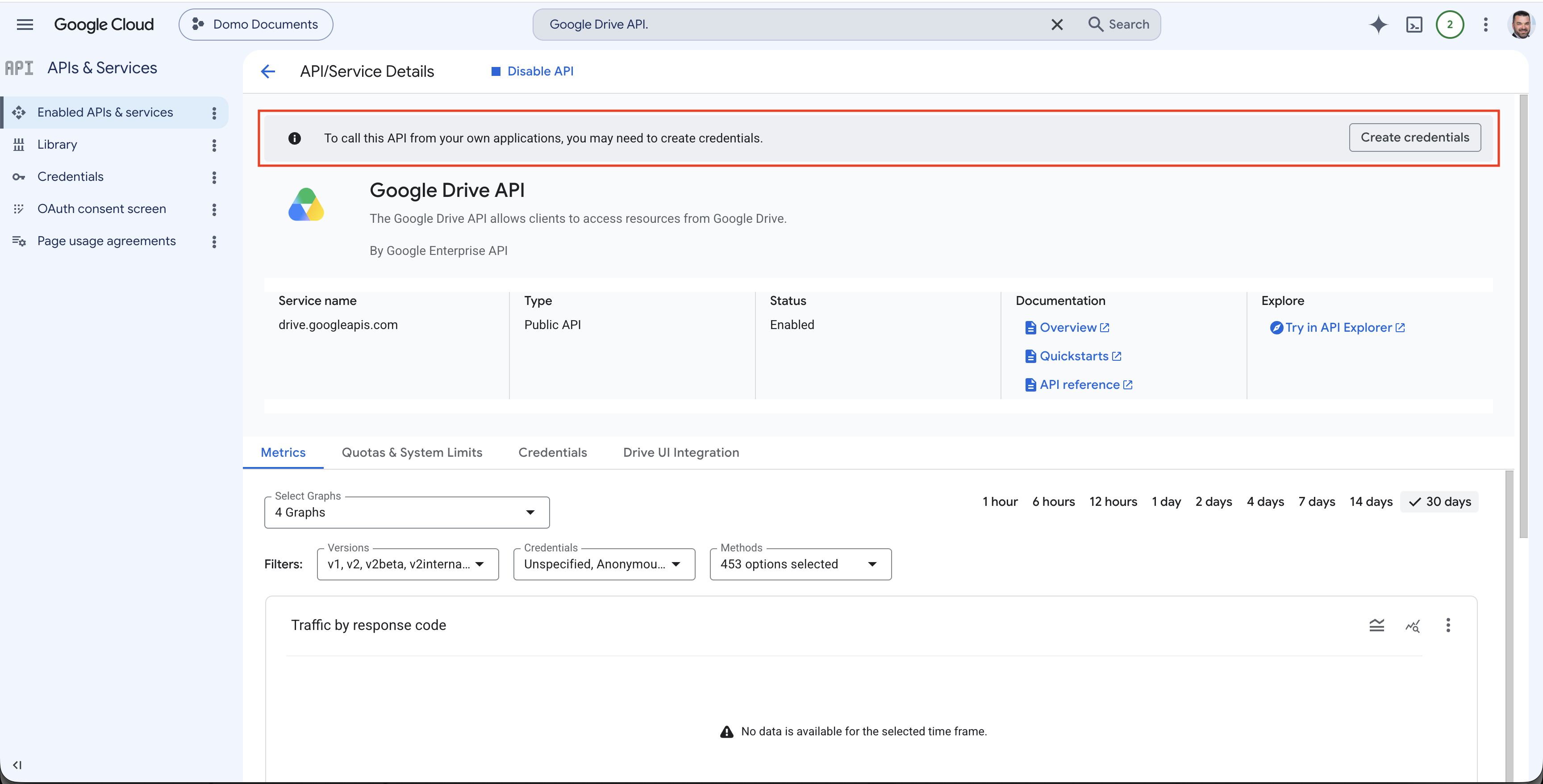The image size is (1543, 784).
Task: Click the Google Drive API product logo
Action: click(x=306, y=205)
